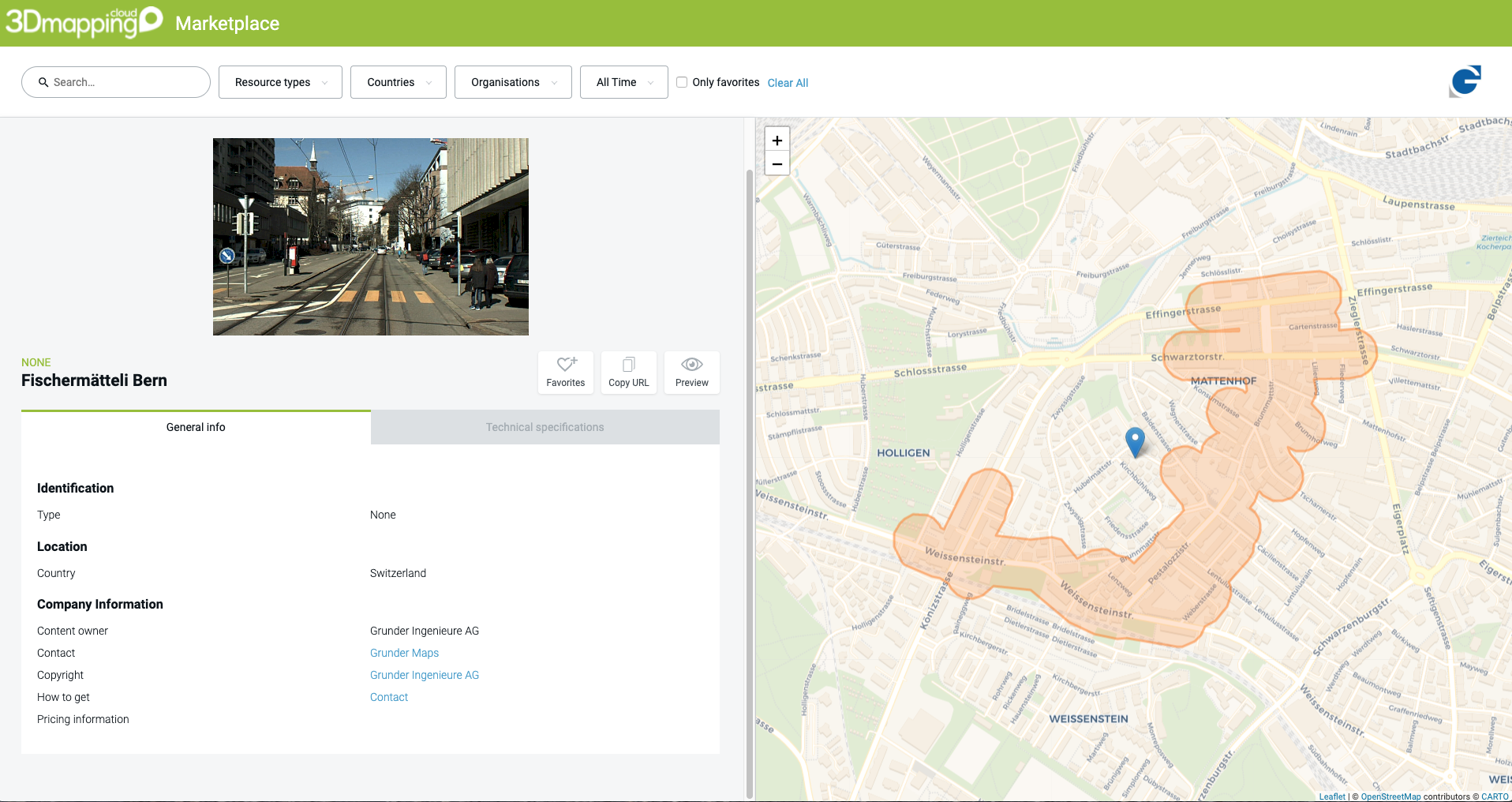Open CARTO attribution link
This screenshot has height=802, width=1512.
tap(1495, 796)
